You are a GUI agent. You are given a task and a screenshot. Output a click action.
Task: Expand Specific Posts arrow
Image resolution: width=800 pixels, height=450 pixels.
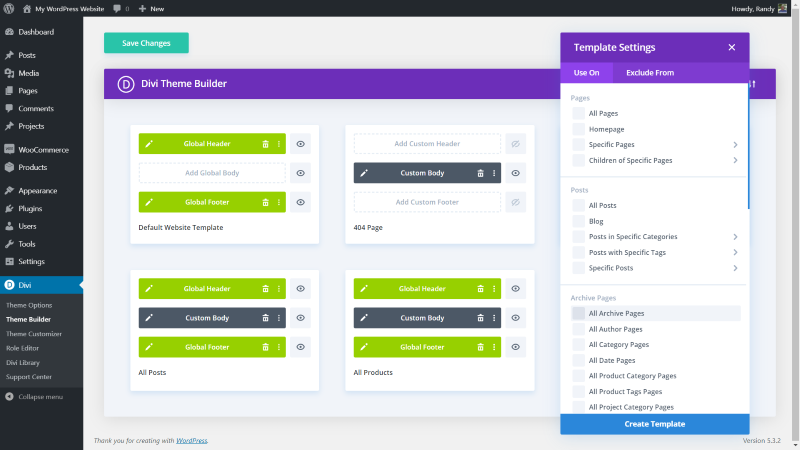(x=735, y=268)
